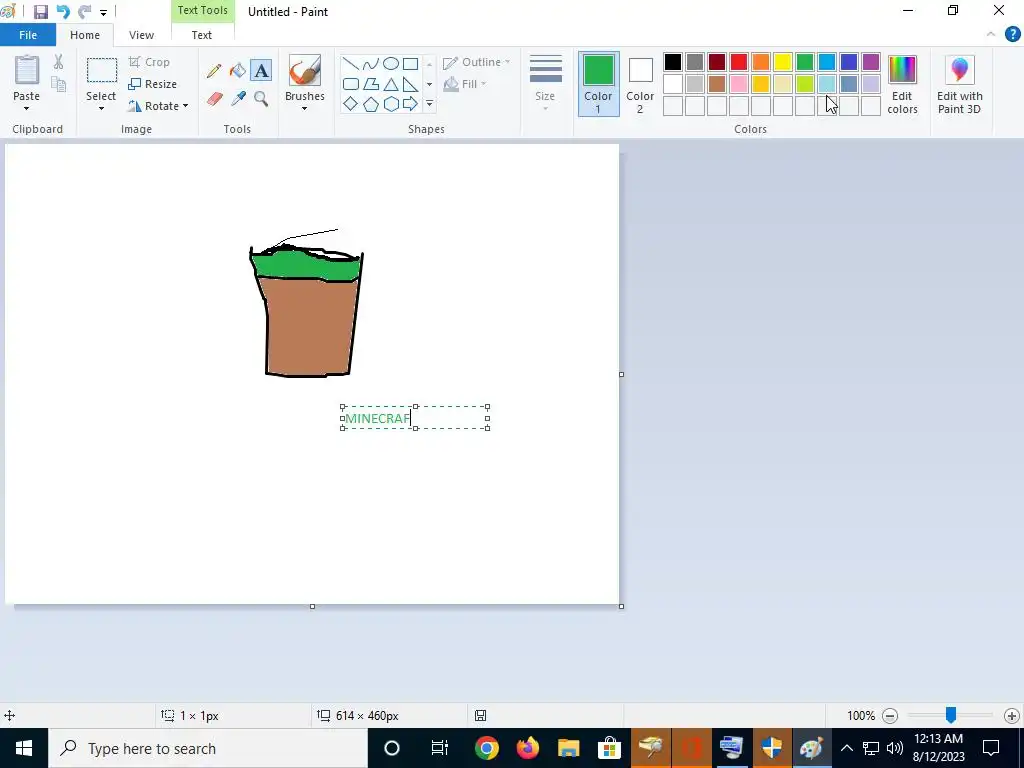Click the Brushes icon
The height and width of the screenshot is (768, 1024).
pos(304,71)
